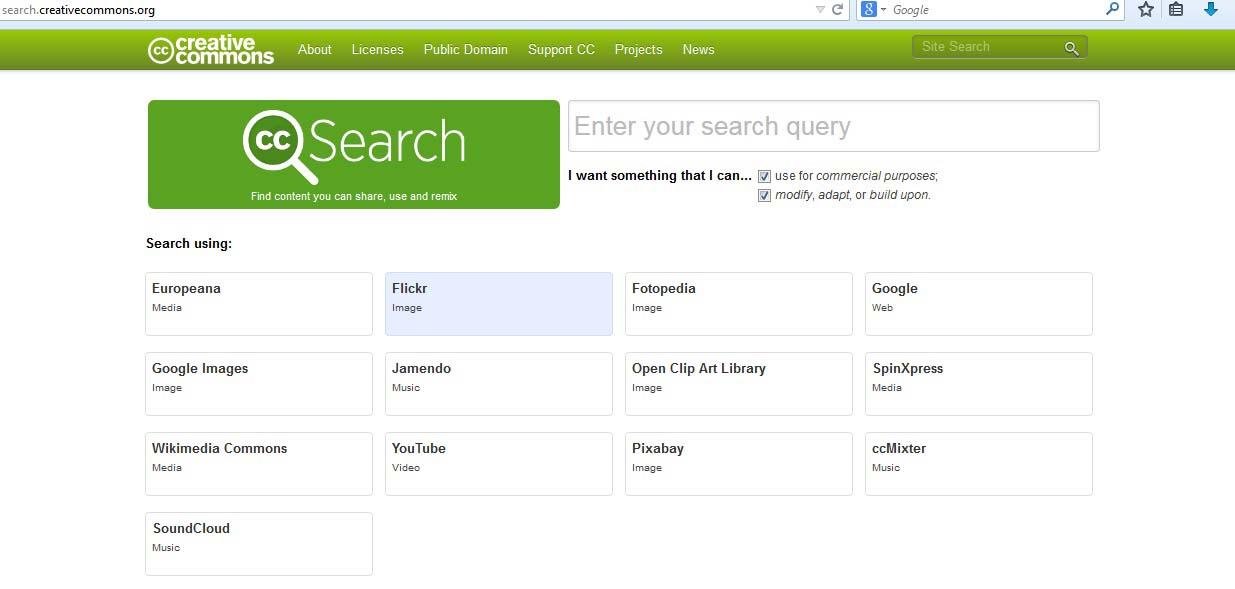Pick Open Clip Art Library source
Screen dimensions: 1235x589
[739, 384]
